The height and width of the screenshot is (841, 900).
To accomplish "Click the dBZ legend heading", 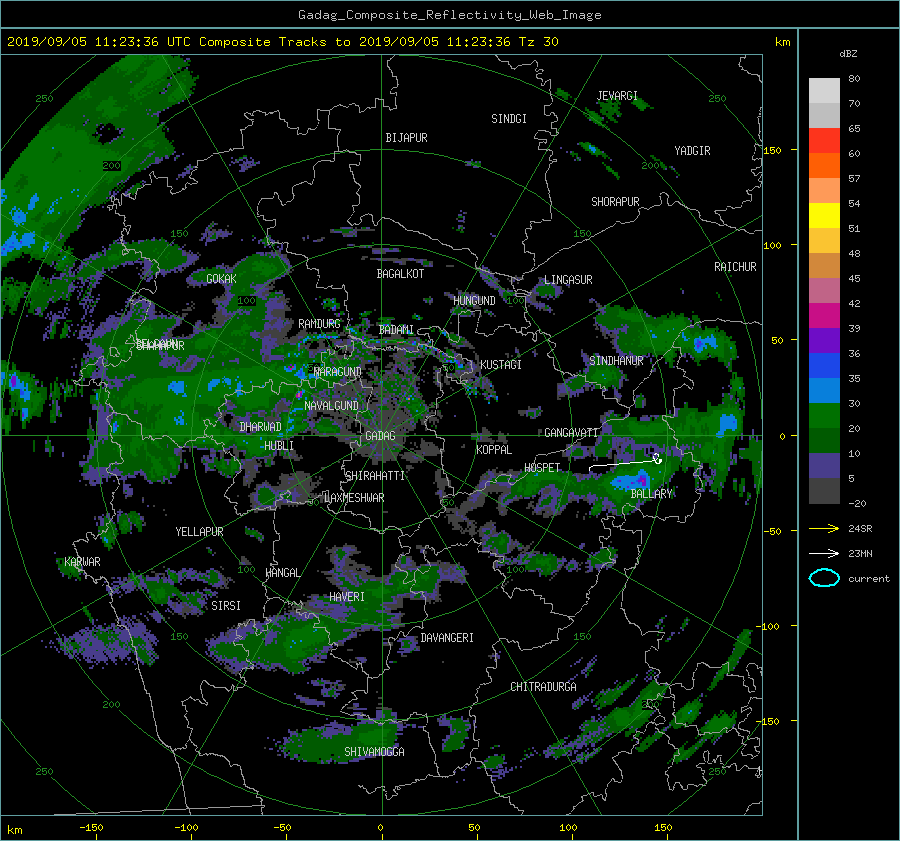I will (848, 54).
